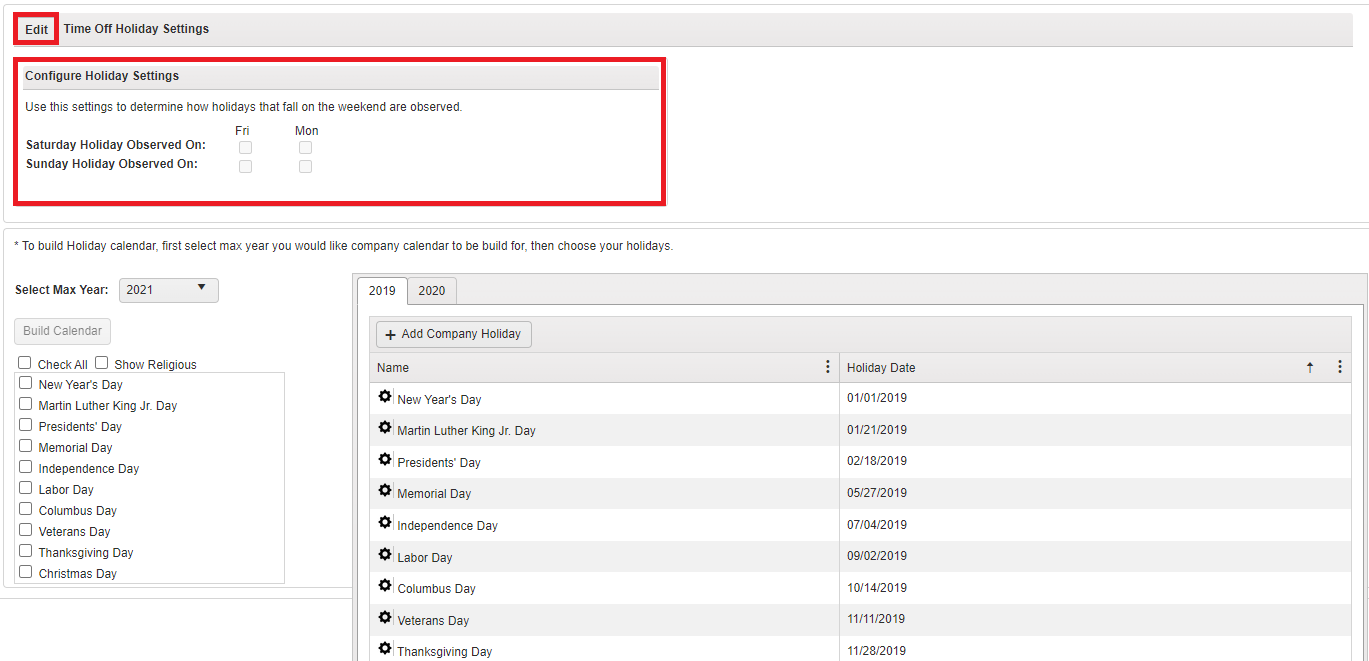1369x661 pixels.
Task: Click the gear icon next to Presidents' Day
Action: coord(385,459)
